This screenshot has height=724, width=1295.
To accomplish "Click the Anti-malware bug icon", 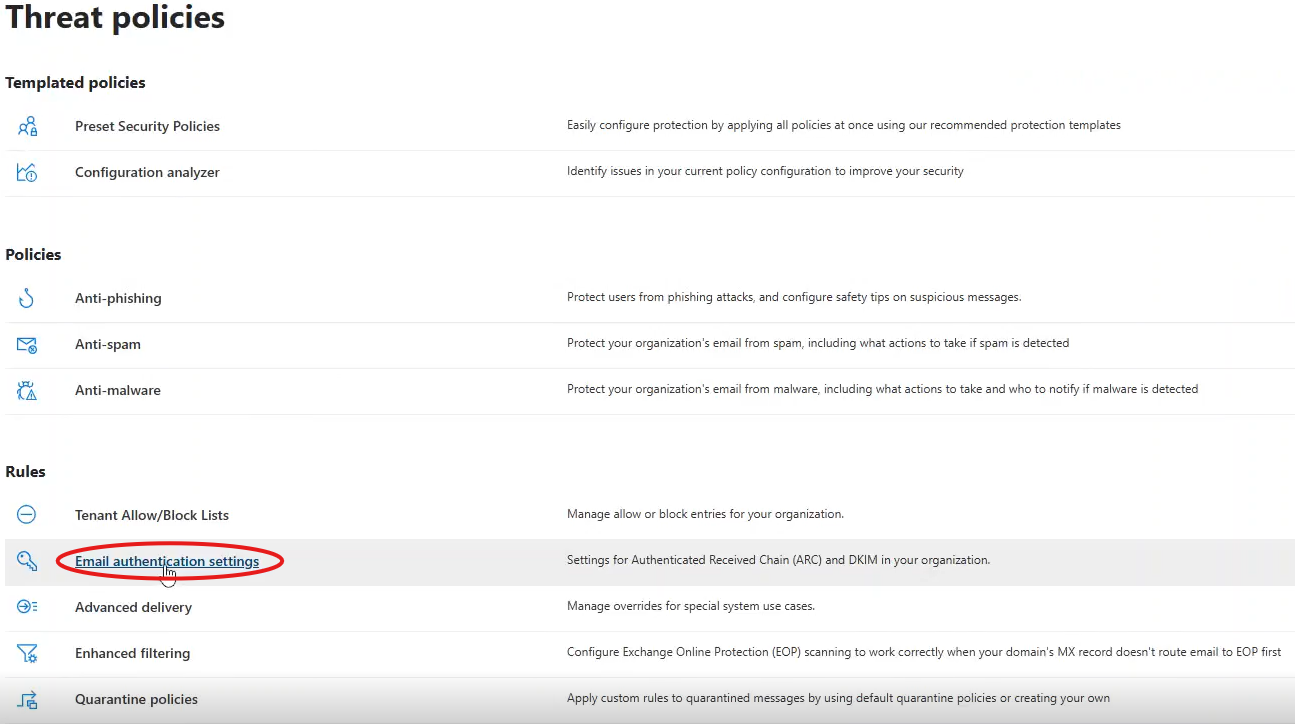I will [27, 390].
